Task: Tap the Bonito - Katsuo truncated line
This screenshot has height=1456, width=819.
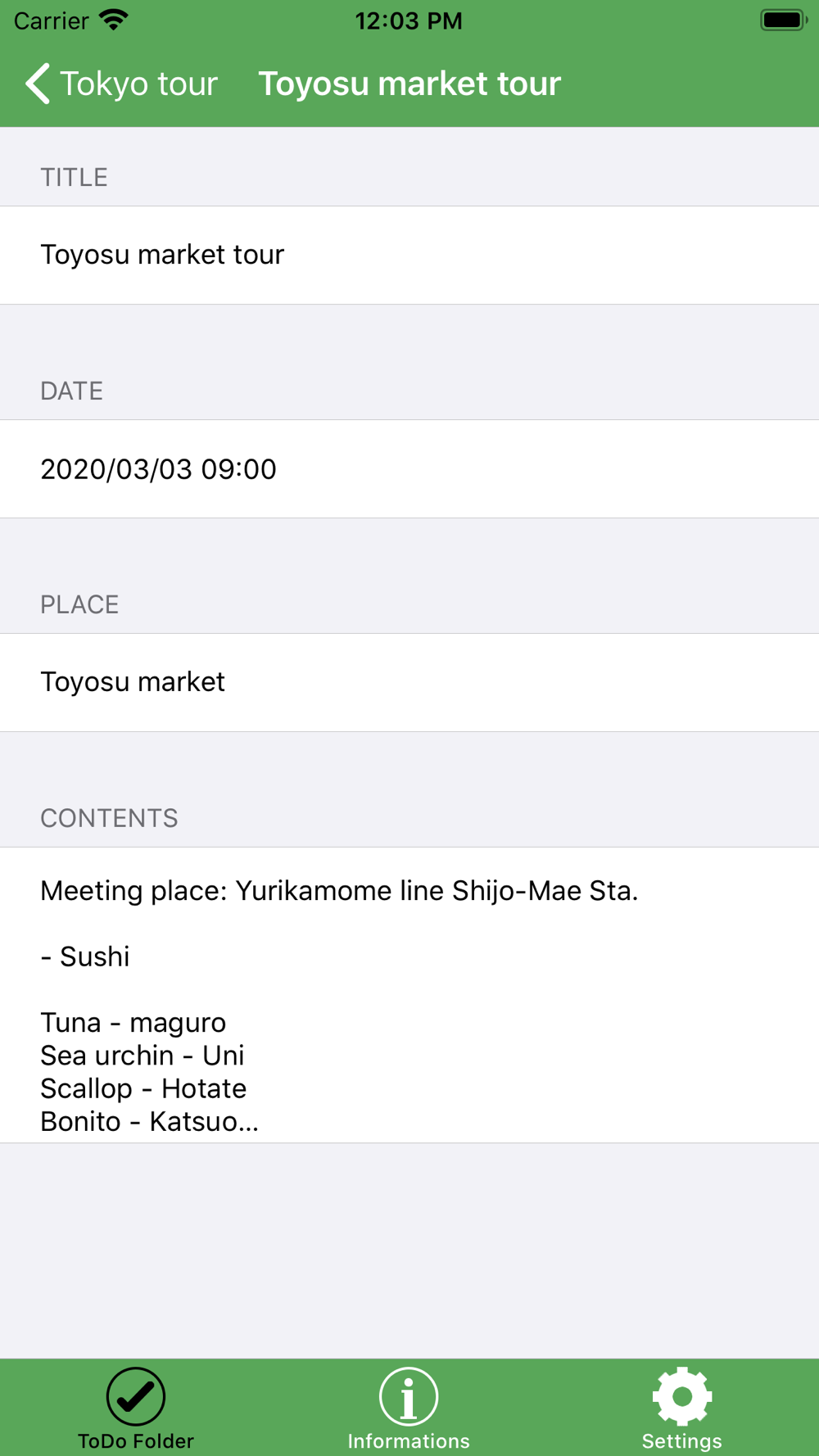Action: (149, 1122)
